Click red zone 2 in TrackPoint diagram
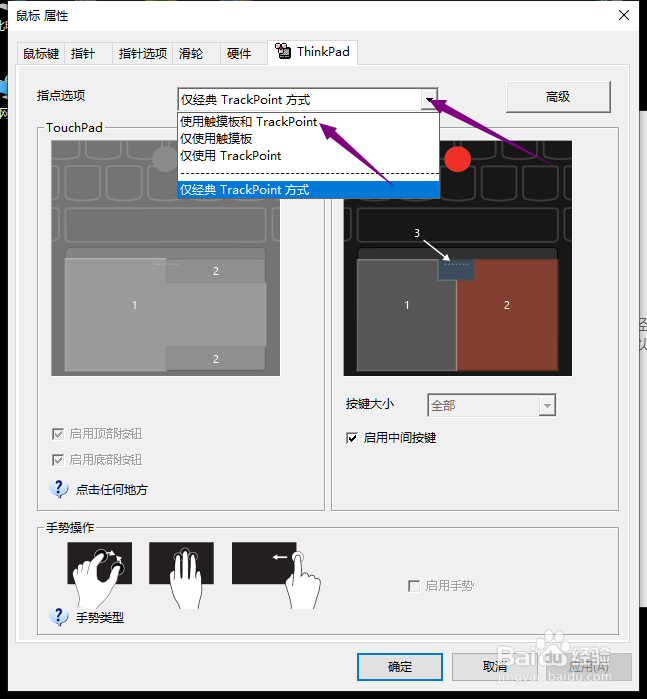Viewport: 647px width, 699px height. [x=507, y=315]
